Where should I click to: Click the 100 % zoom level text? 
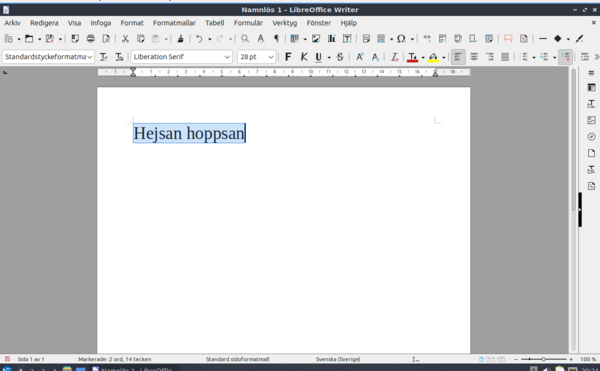(x=588, y=359)
